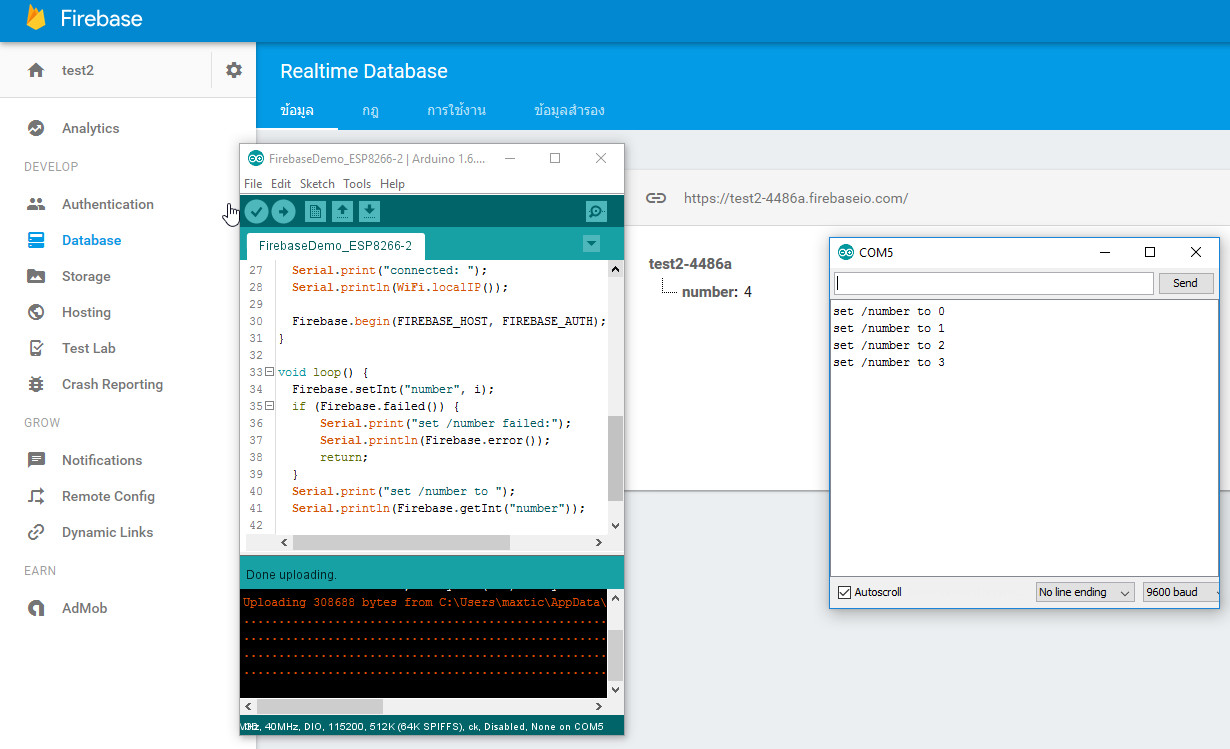Click the Firebase.setInt code line 34
The height and width of the screenshot is (749, 1230).
point(393,389)
